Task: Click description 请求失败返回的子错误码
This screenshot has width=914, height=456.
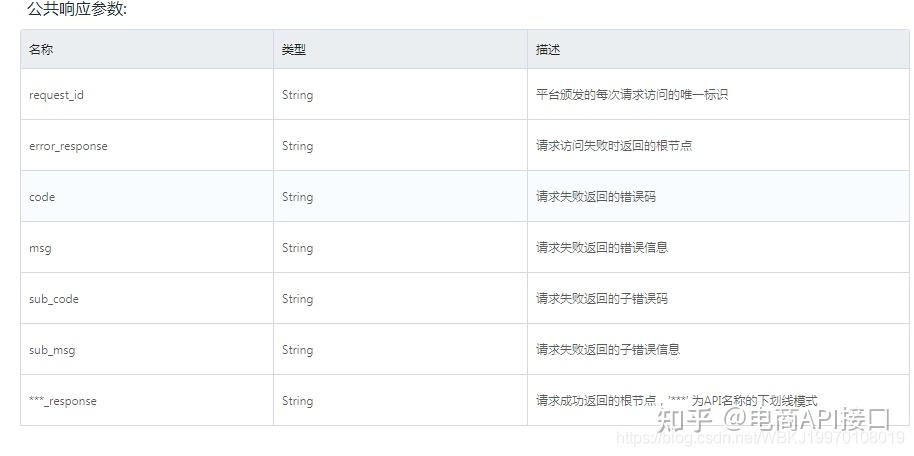Action: tap(602, 299)
